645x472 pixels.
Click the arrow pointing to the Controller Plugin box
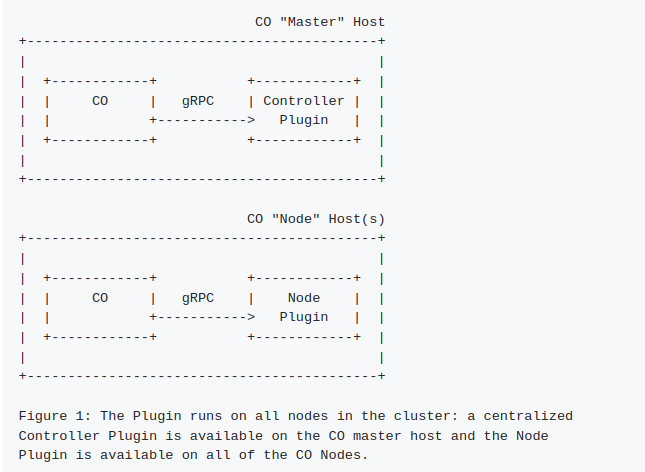(205, 120)
